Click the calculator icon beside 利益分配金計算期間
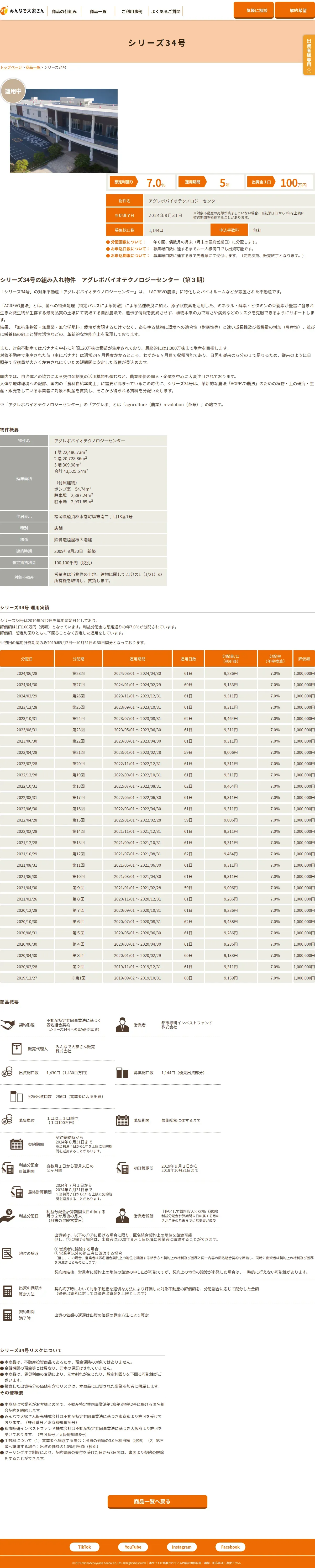The image size is (315, 1568). 7,1168
